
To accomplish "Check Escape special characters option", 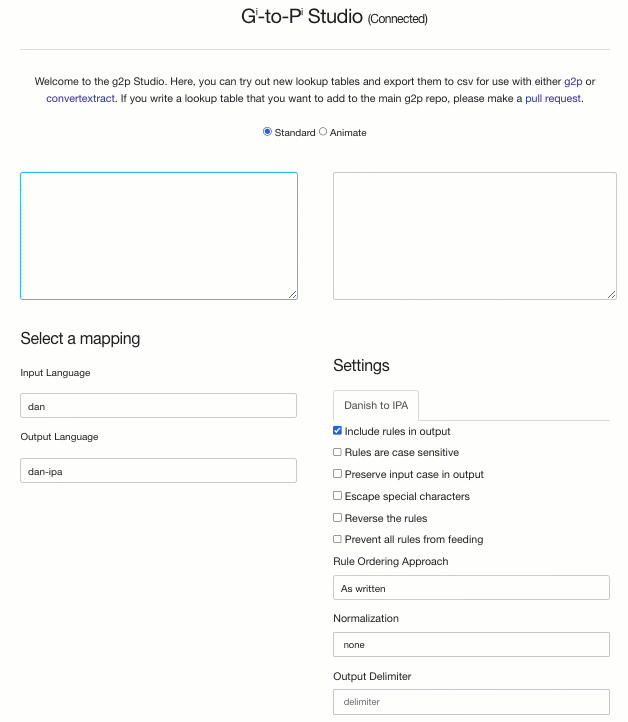I will tap(338, 496).
